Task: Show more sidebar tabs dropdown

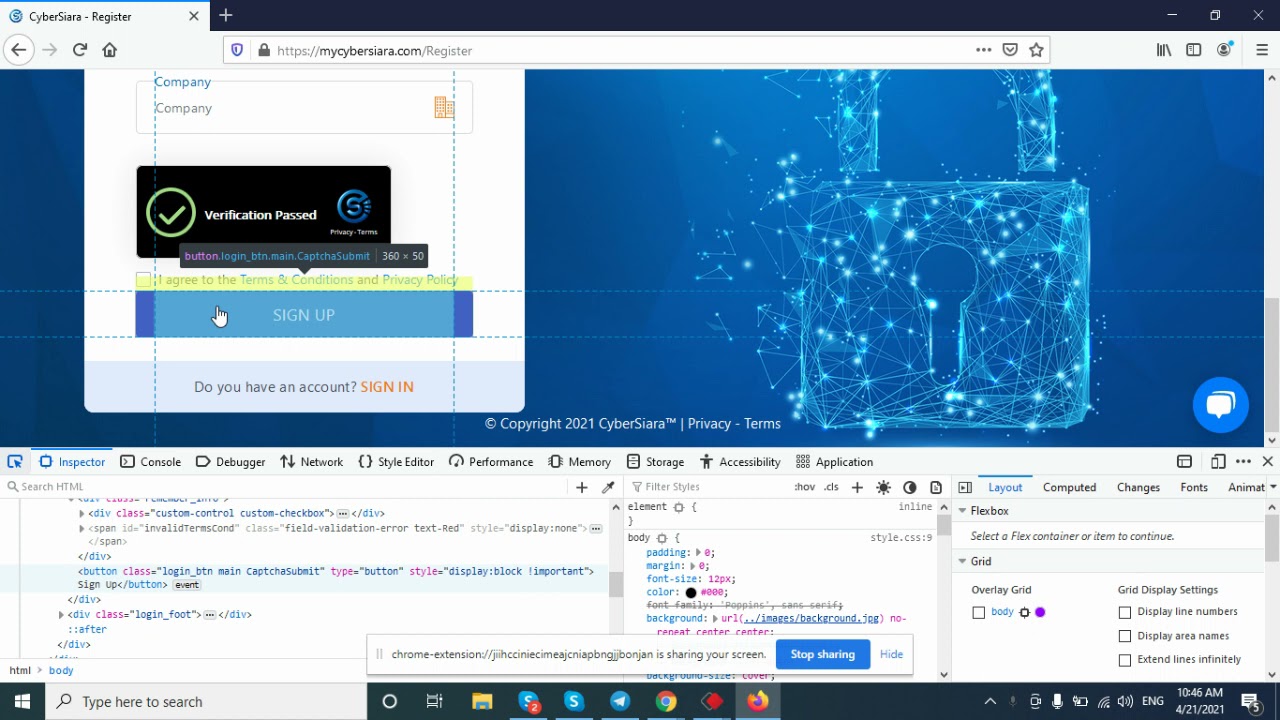Action: [x=1272, y=487]
